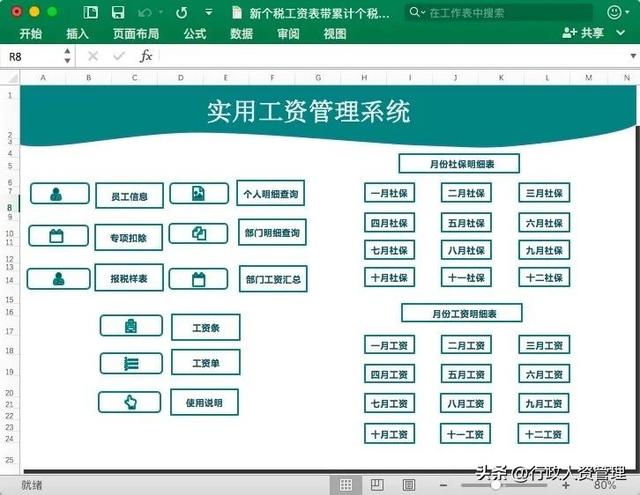Click the picture icon beside 个人明细查询

click(199, 193)
